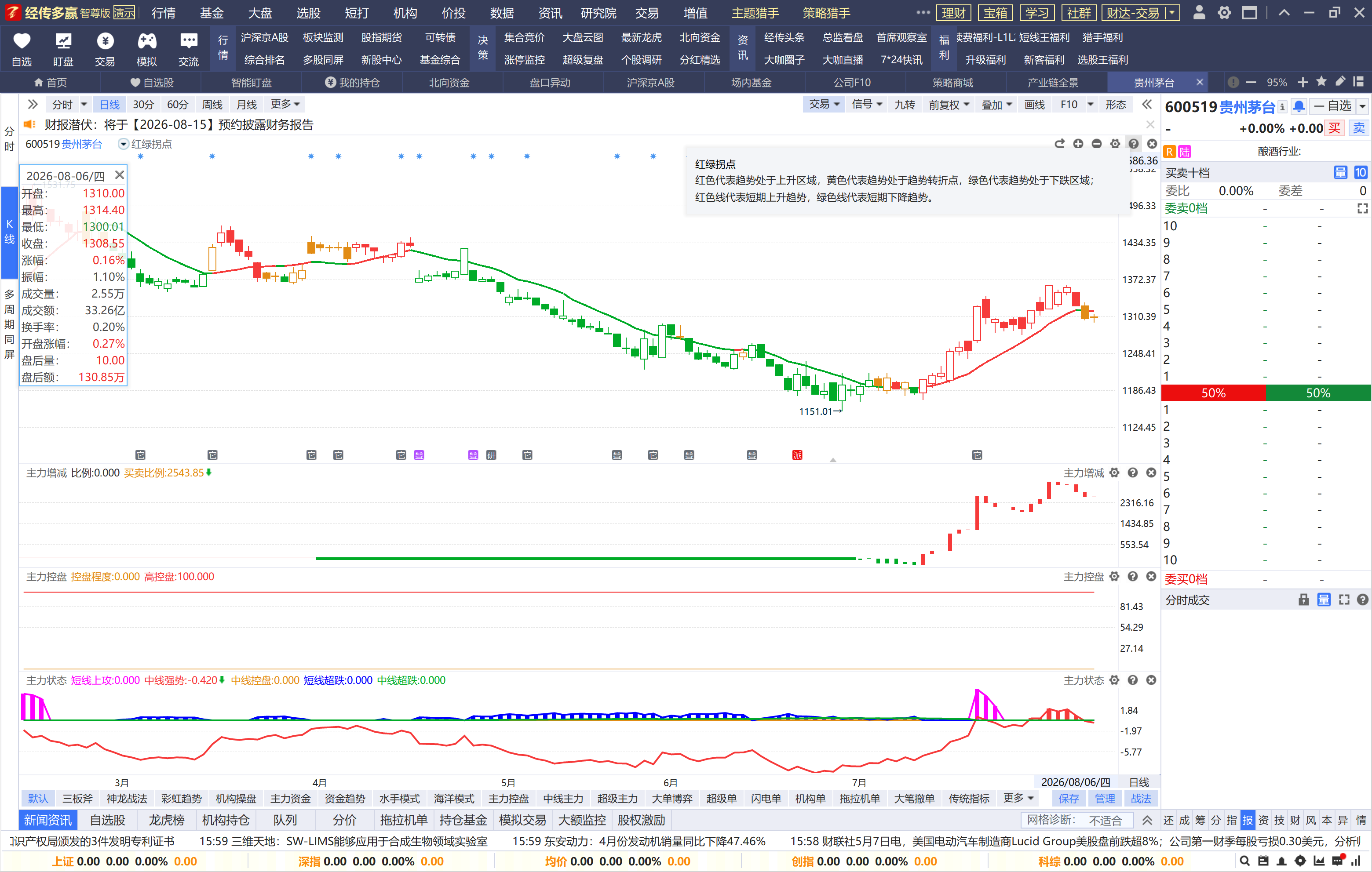Click the zoom-in plus beside 95%

click(1303, 83)
